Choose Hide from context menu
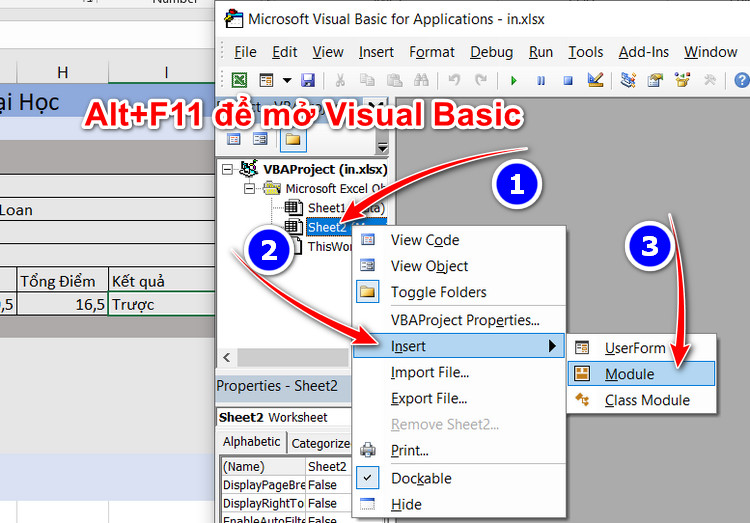The width and height of the screenshot is (750, 523). pos(459,504)
